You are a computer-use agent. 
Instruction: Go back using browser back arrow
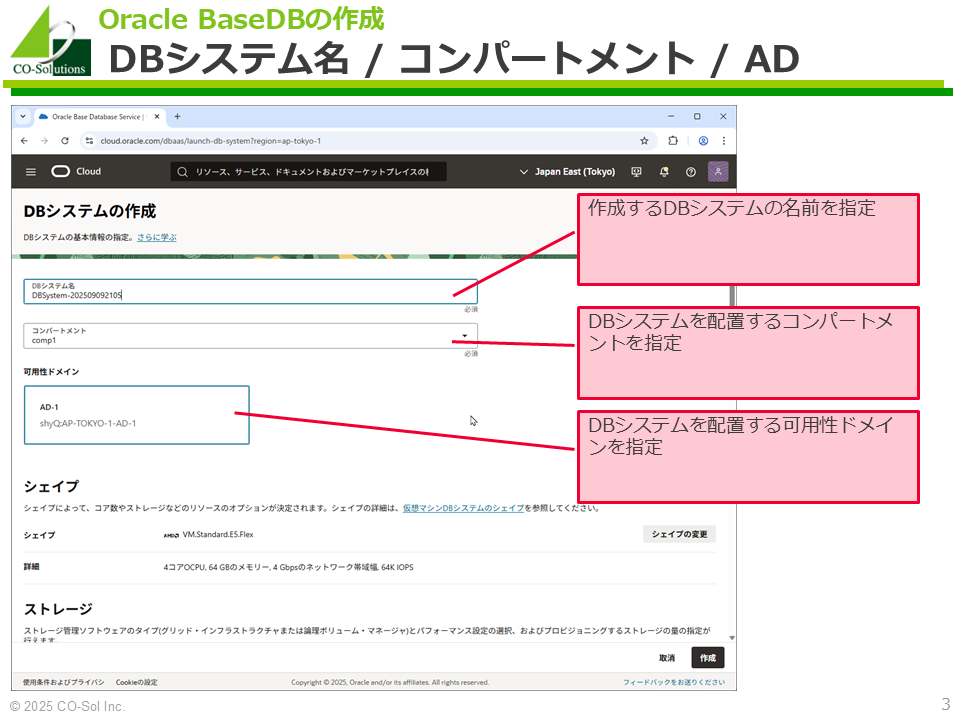24,141
